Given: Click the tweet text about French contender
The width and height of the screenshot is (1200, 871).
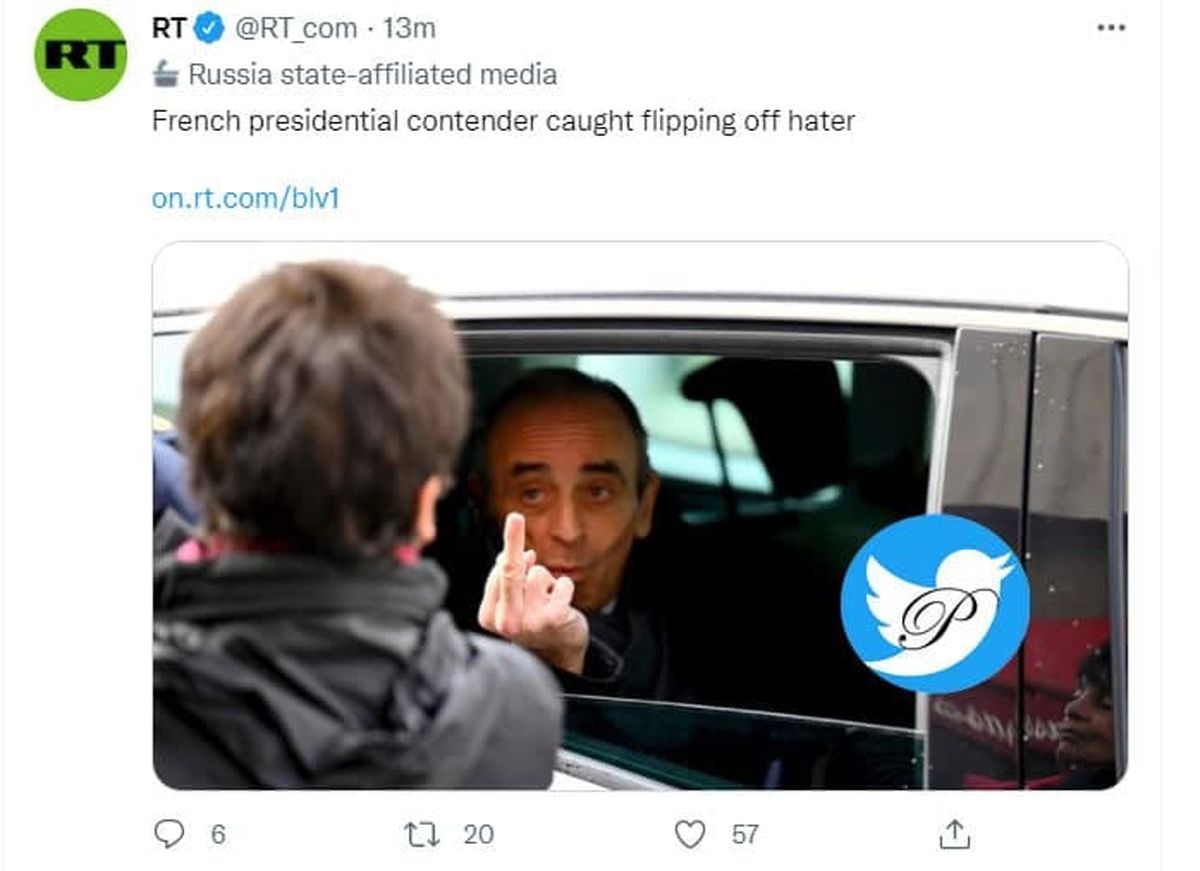Looking at the screenshot, I should 503,122.
